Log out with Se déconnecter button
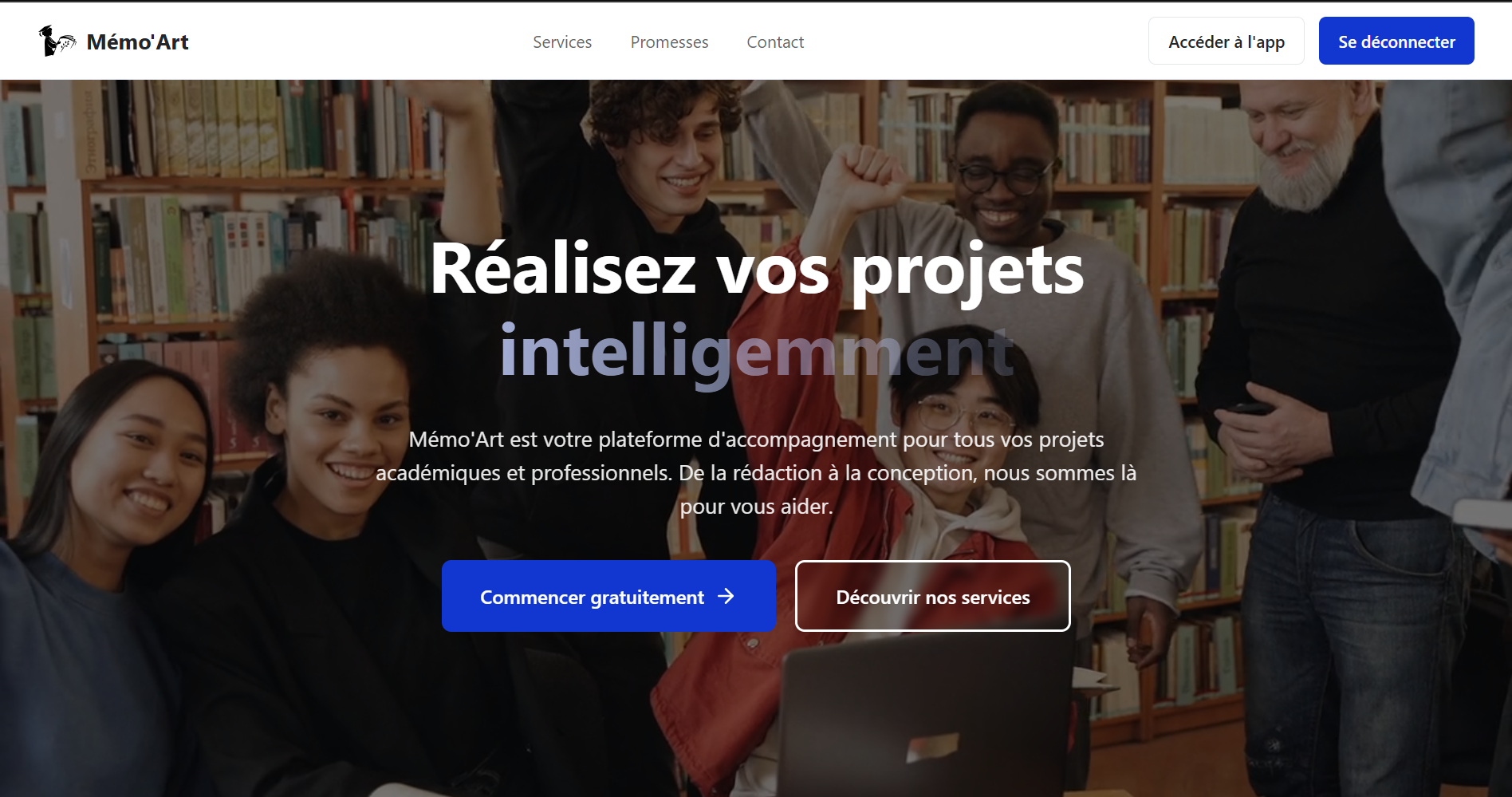1512x797 pixels. click(1396, 41)
